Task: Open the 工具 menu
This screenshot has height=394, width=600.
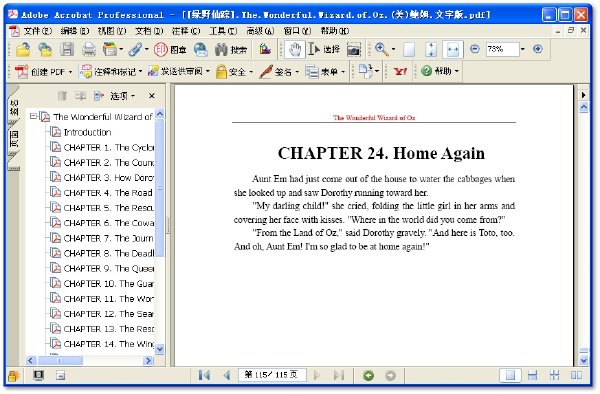Action: 223,31
